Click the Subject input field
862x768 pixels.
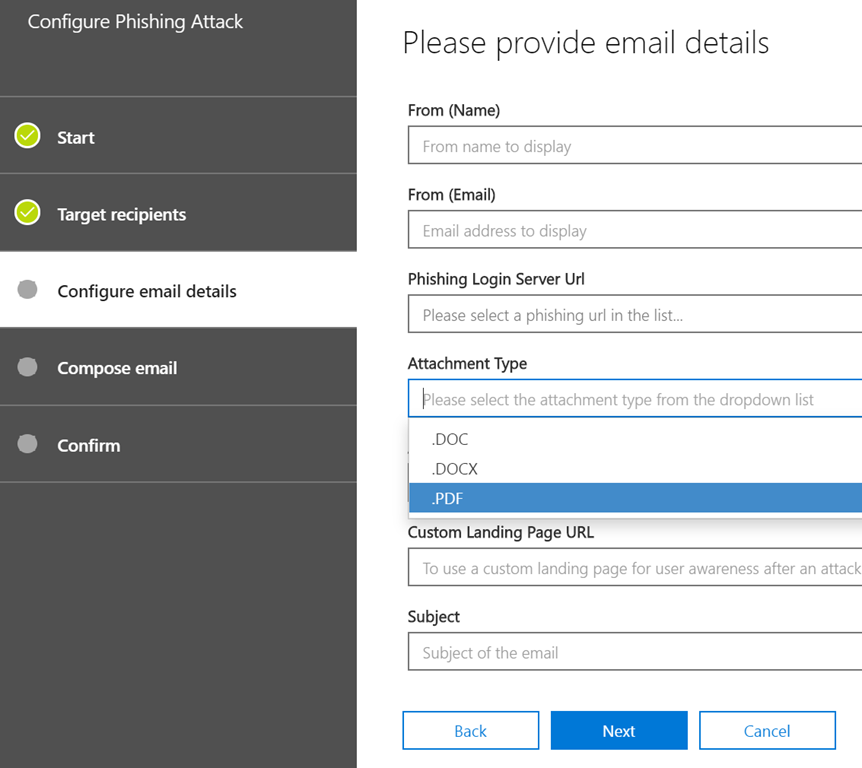pos(635,653)
